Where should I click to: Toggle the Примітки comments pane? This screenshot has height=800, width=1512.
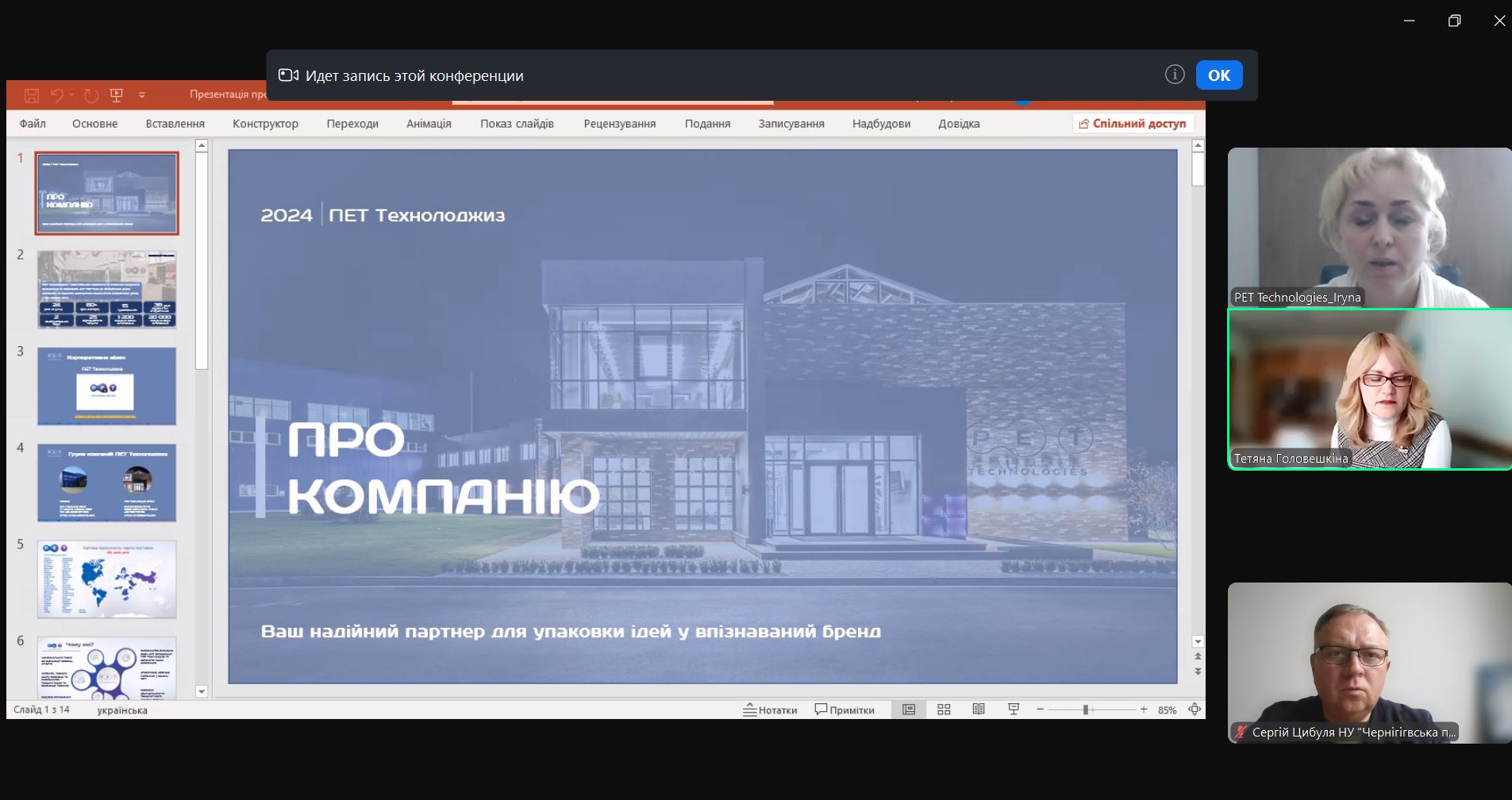[844, 710]
